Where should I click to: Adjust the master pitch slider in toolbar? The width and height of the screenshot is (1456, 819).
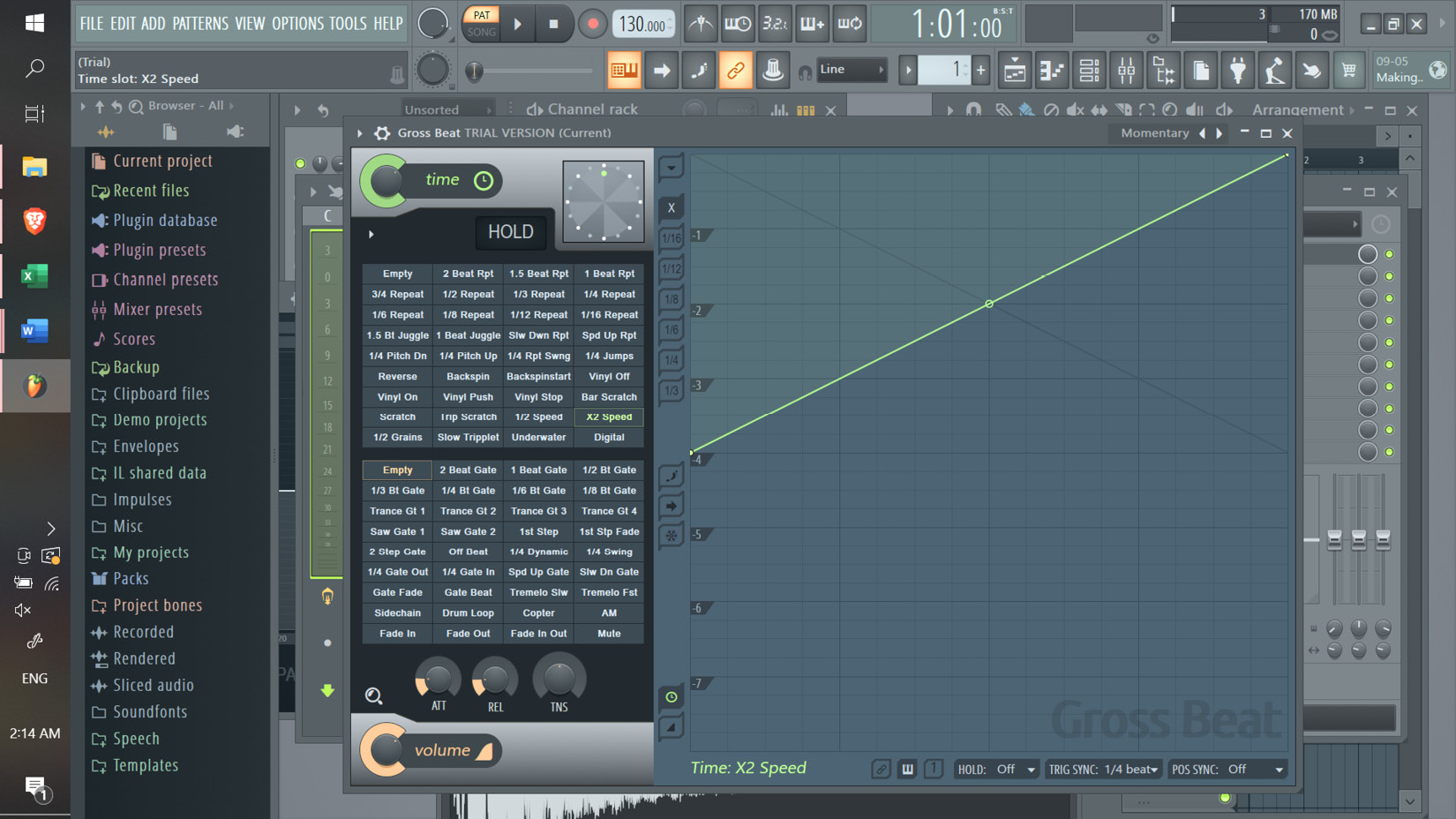click(x=529, y=71)
